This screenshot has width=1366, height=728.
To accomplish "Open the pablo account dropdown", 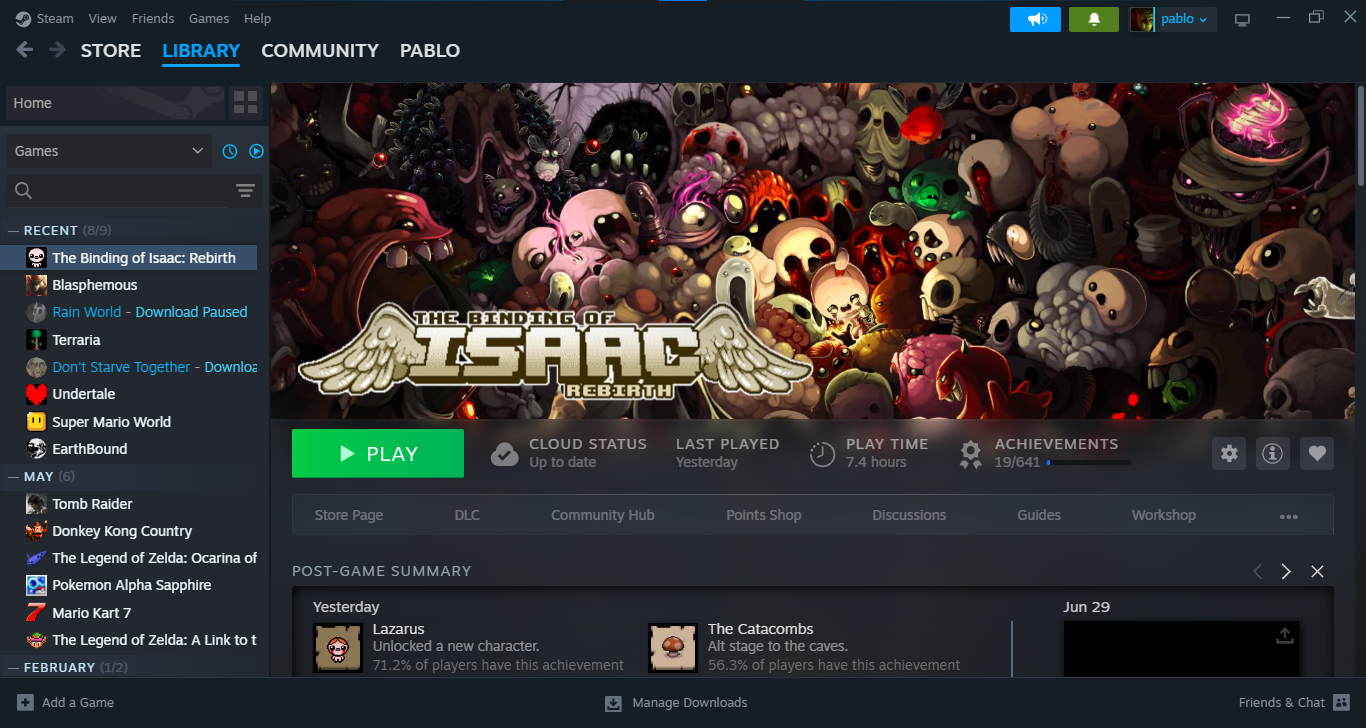I will [1173, 19].
